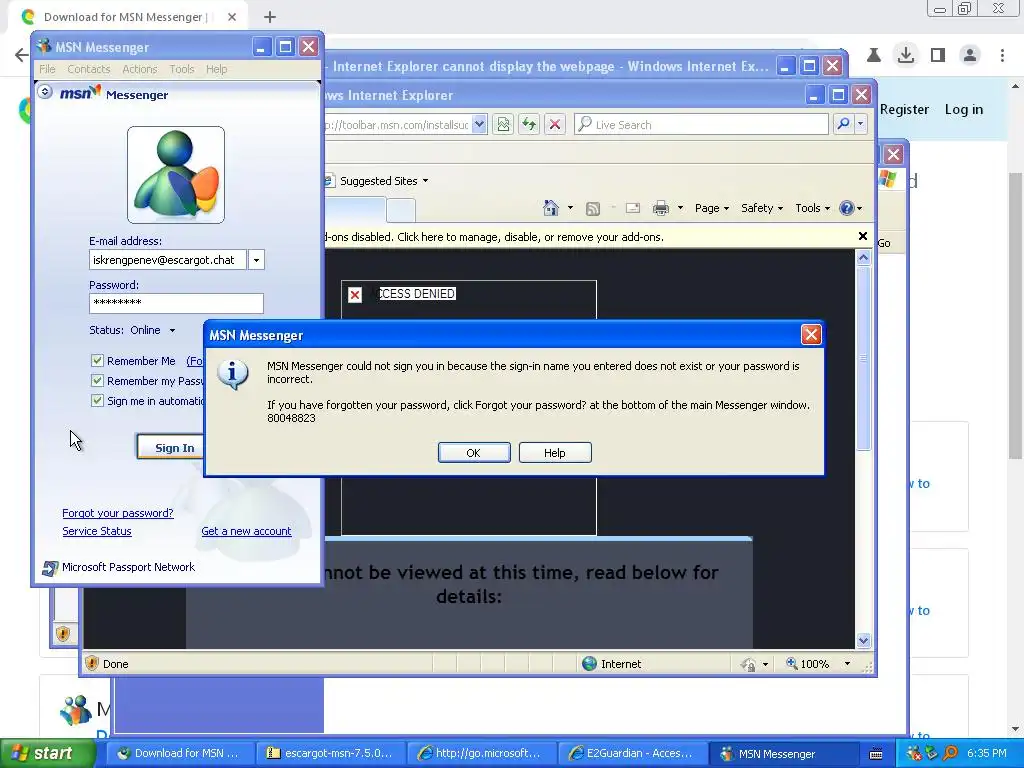The image size is (1024, 768).
Task: Click Help in the MSN Messenger error dialog
Action: click(555, 453)
